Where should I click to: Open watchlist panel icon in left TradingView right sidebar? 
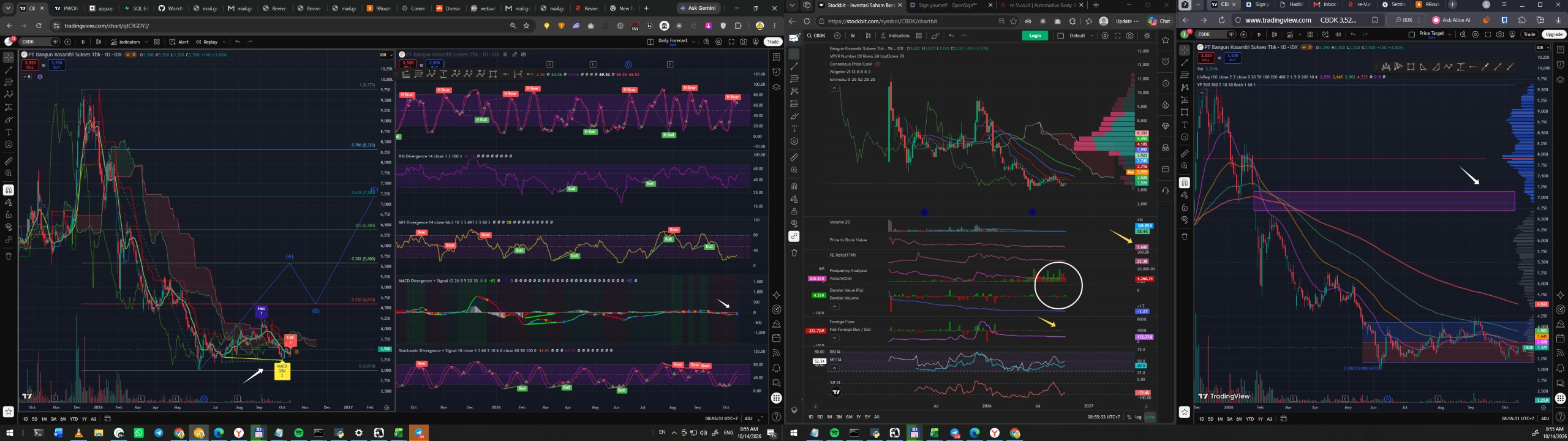pyautogui.click(x=776, y=58)
